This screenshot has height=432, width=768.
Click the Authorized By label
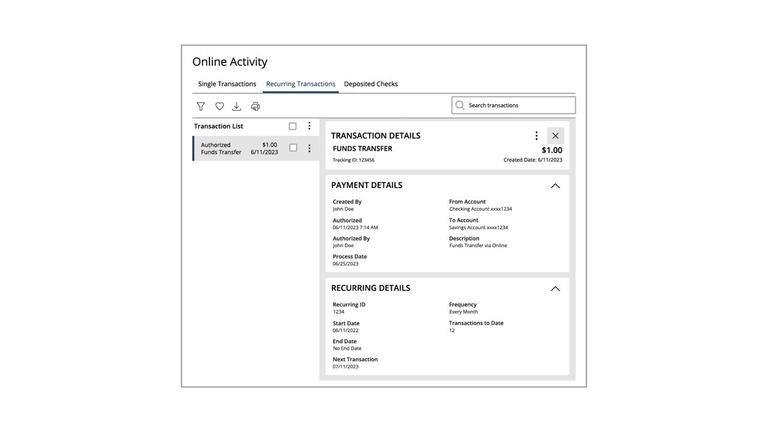click(351, 239)
